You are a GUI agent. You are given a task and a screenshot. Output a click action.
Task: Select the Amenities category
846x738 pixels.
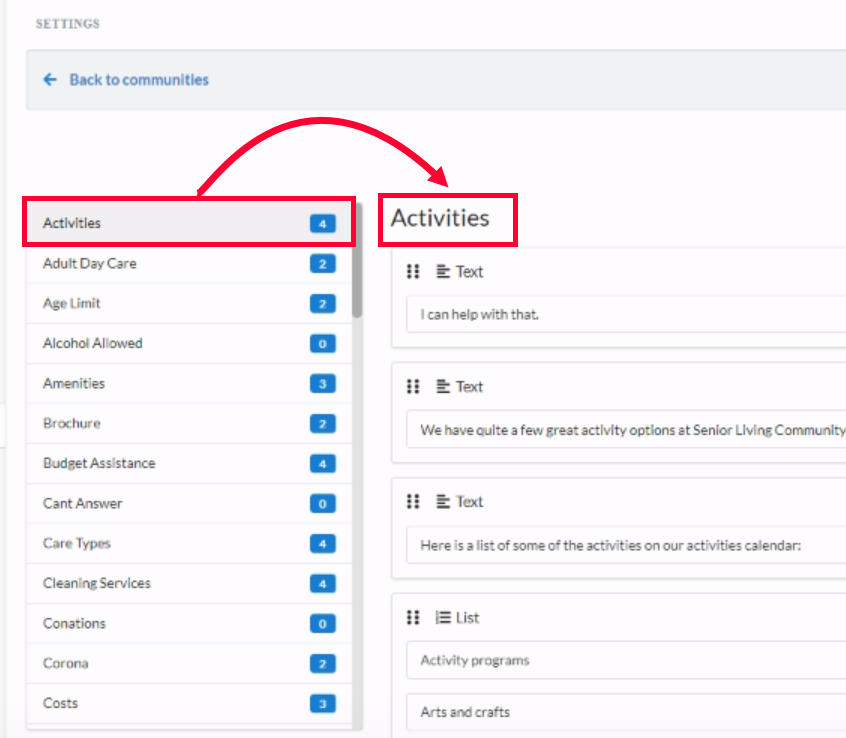[74, 384]
